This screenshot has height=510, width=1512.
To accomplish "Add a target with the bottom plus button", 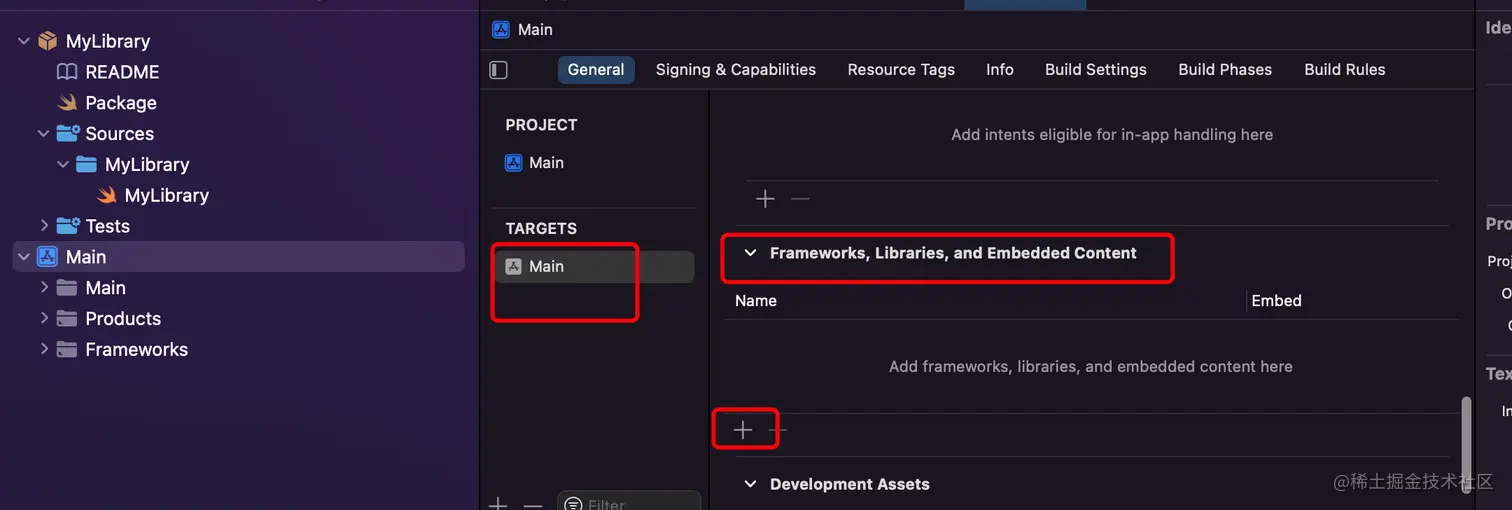I will click(498, 504).
